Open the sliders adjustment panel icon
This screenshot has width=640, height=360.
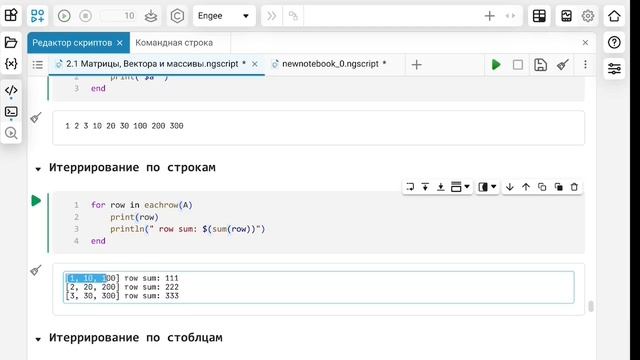point(614,68)
